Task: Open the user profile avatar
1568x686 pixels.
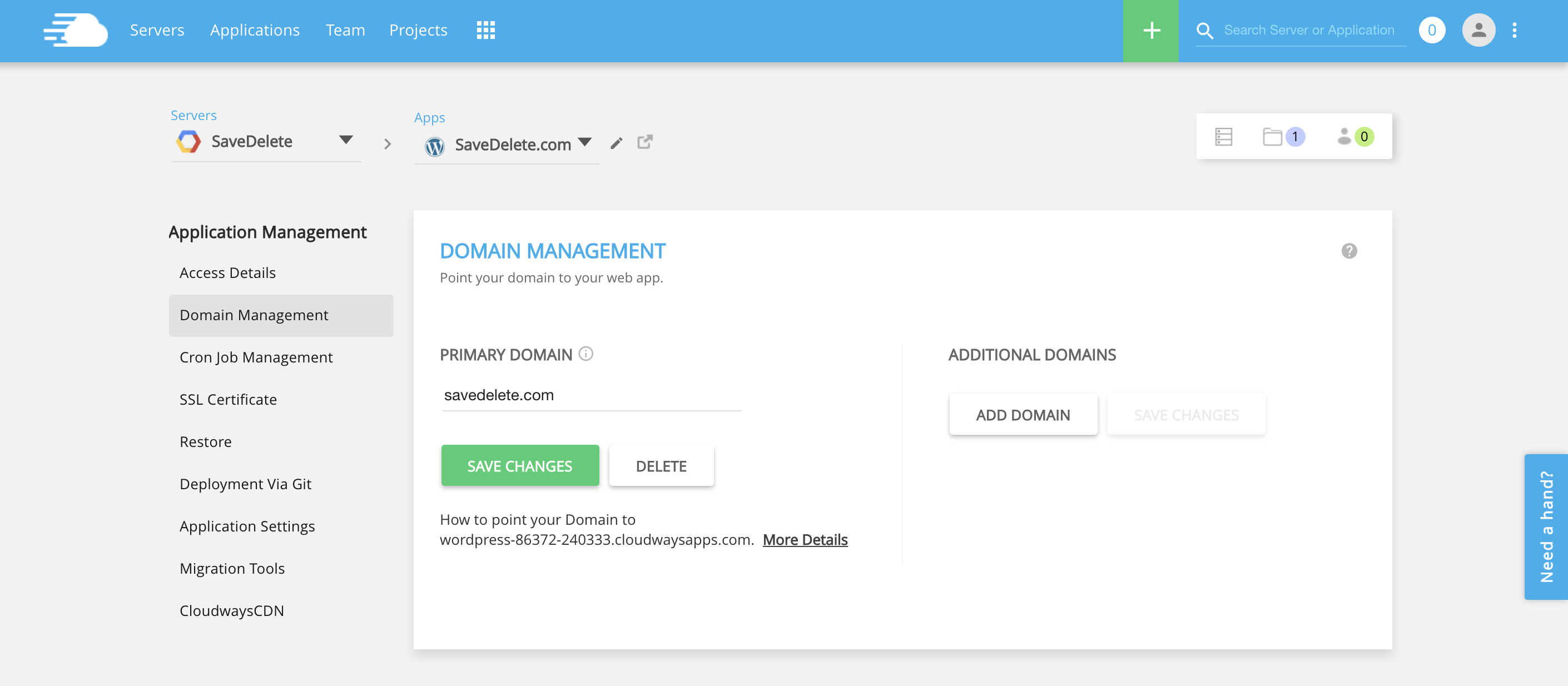Action: (x=1478, y=30)
